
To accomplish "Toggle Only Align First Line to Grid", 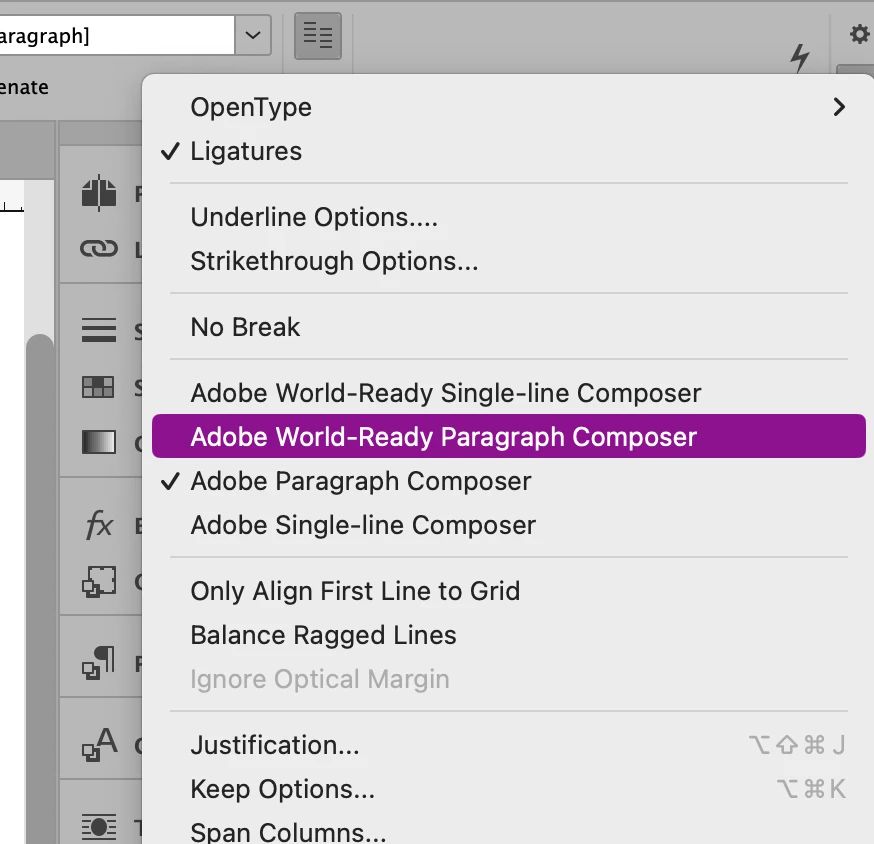I will (508, 591).
